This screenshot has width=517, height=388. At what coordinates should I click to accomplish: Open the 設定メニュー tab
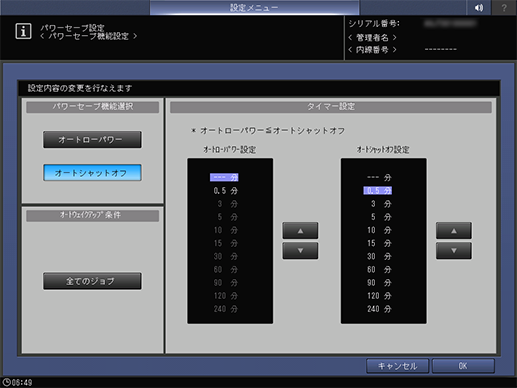[x=254, y=7]
